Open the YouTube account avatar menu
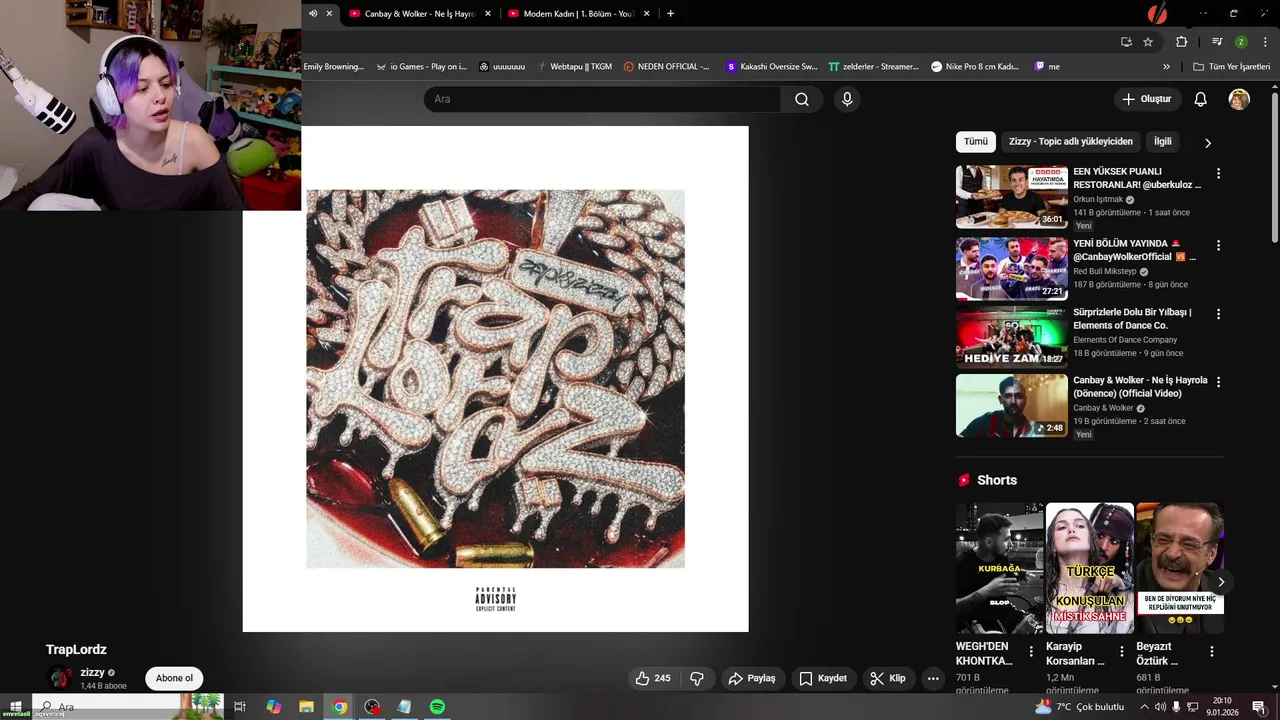This screenshot has height=720, width=1280. click(1239, 99)
